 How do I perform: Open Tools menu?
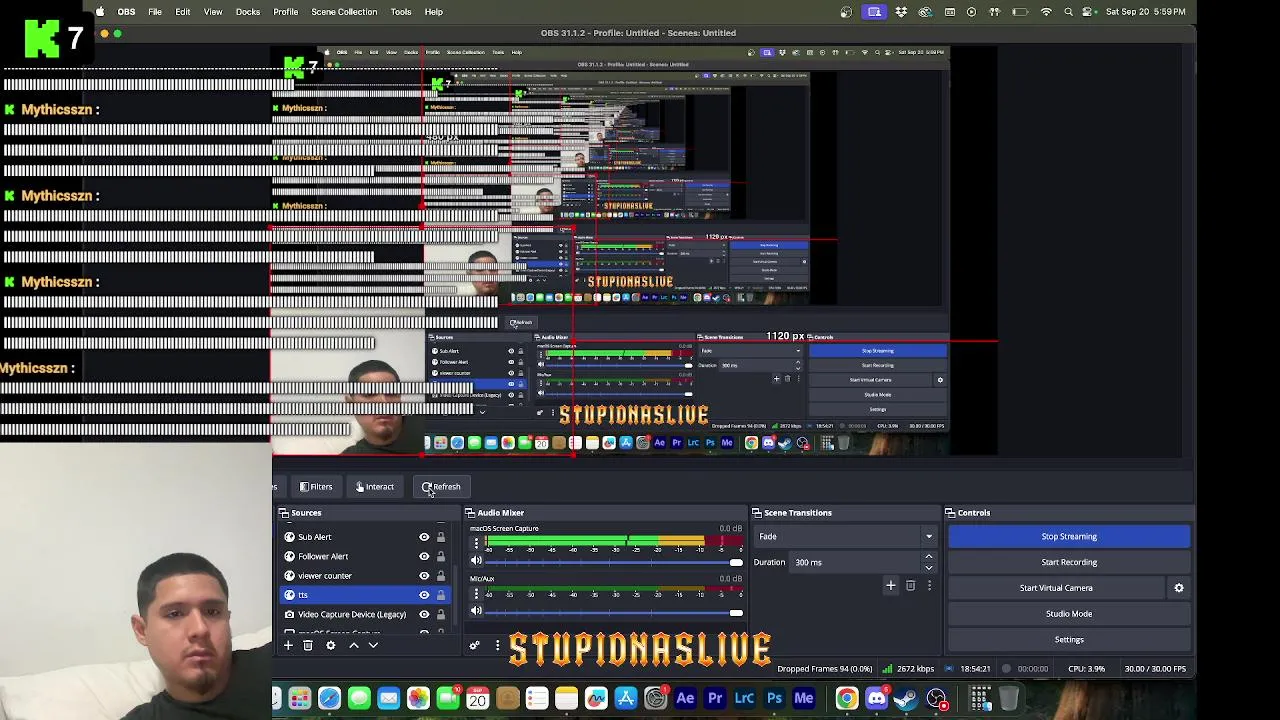401,12
